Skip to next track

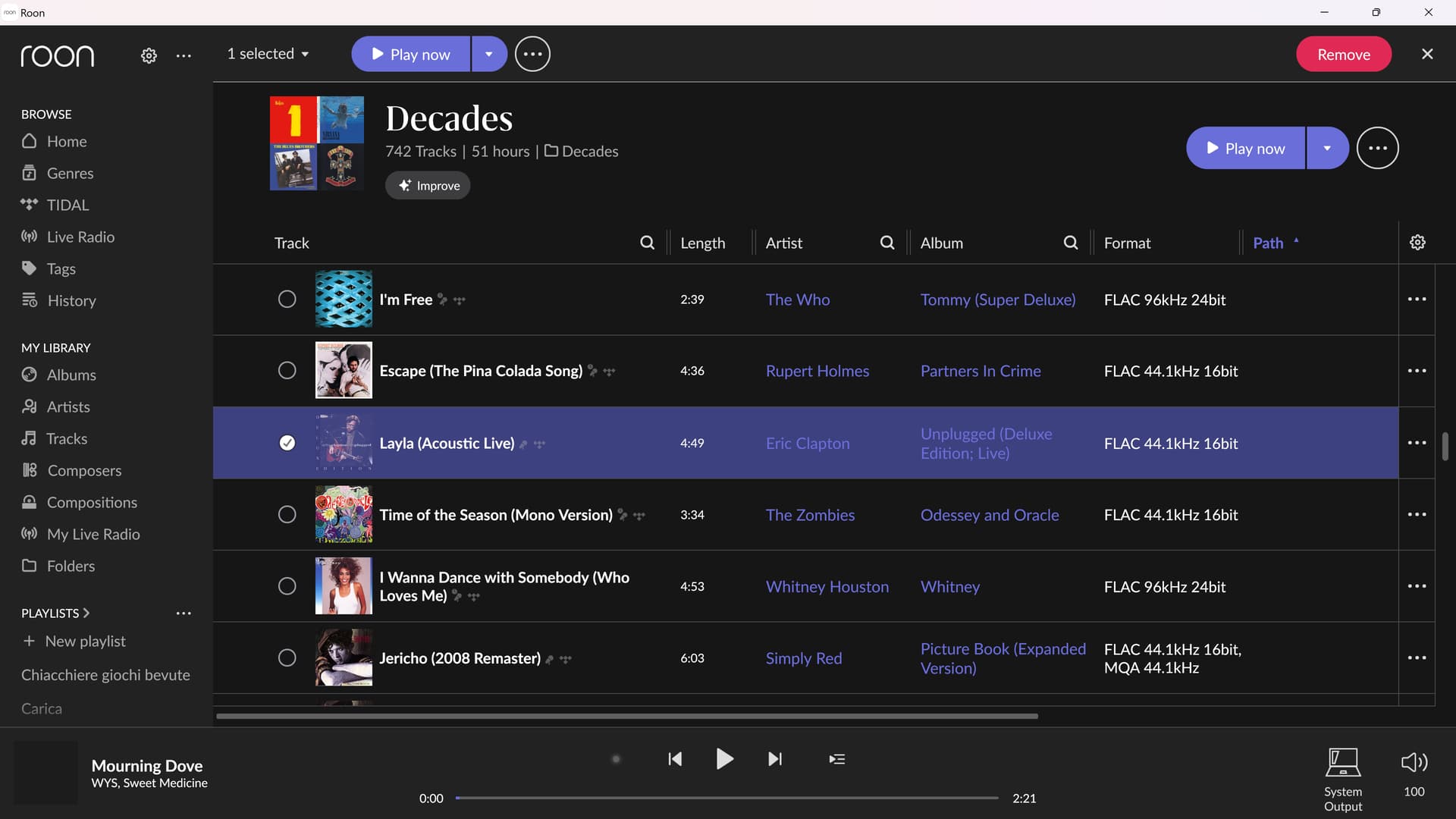coord(775,759)
